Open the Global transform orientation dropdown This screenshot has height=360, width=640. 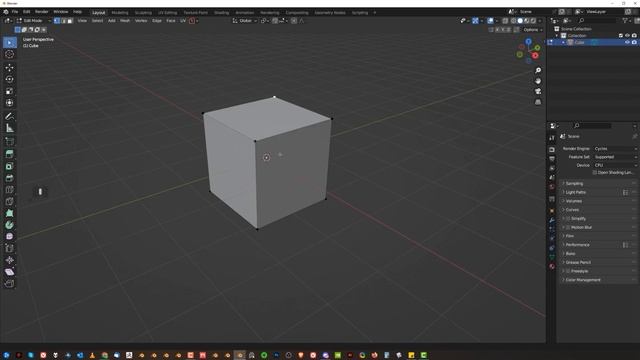245,21
